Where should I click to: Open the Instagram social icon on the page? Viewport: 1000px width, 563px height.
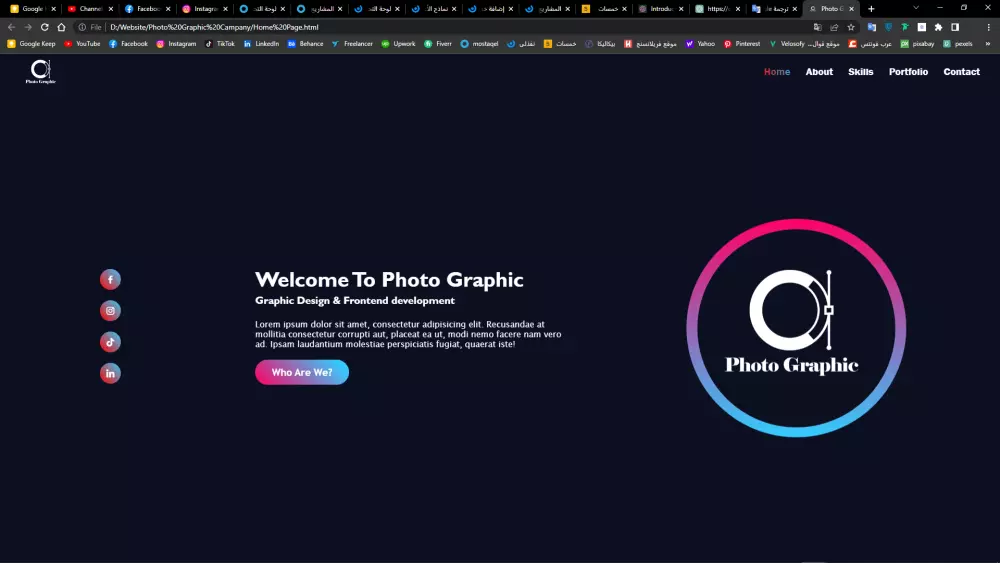click(110, 311)
